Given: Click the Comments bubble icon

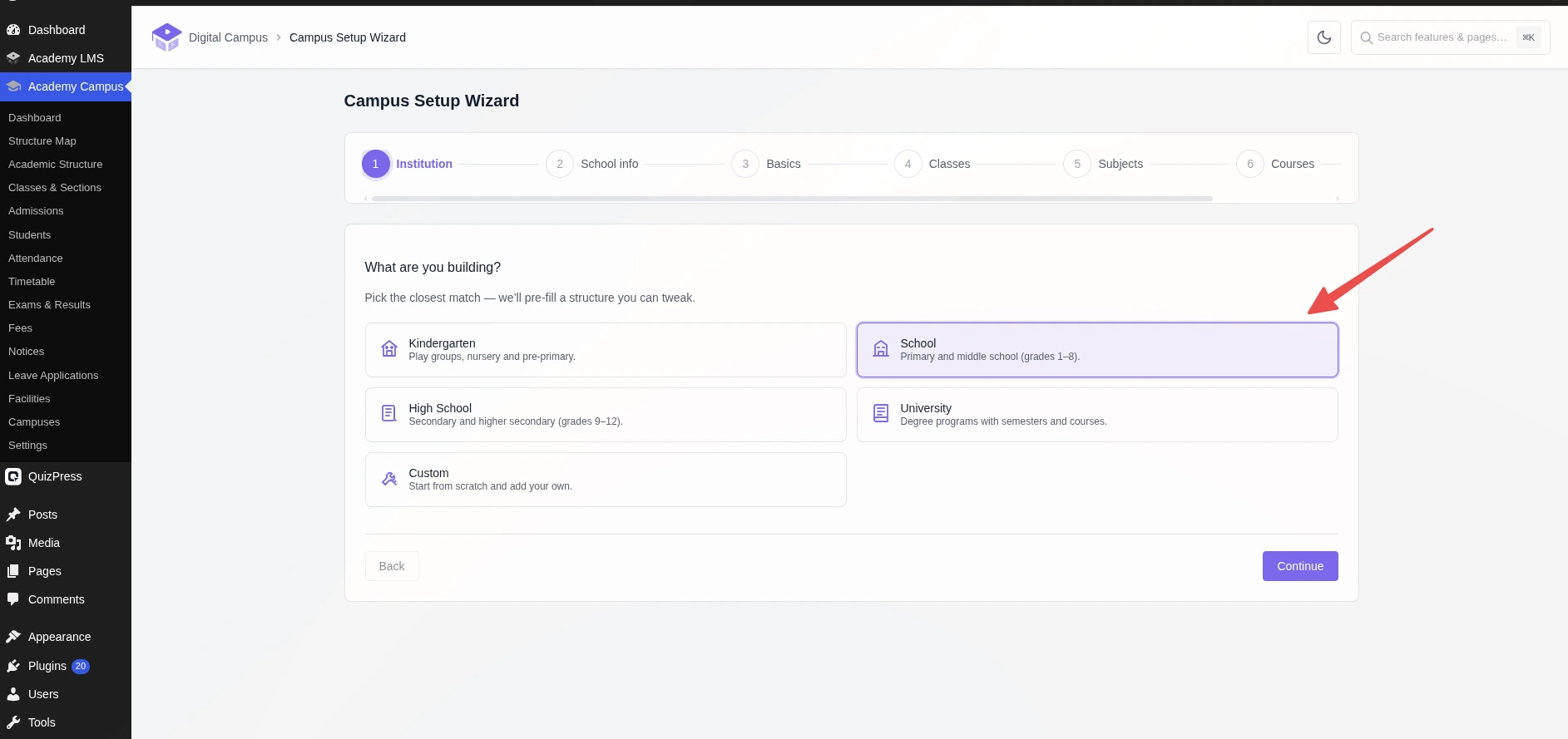Looking at the screenshot, I should tap(13, 599).
